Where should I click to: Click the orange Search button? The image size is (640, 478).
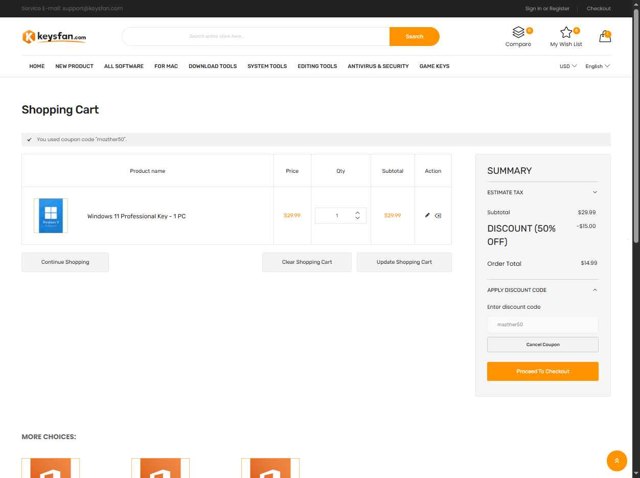click(414, 37)
